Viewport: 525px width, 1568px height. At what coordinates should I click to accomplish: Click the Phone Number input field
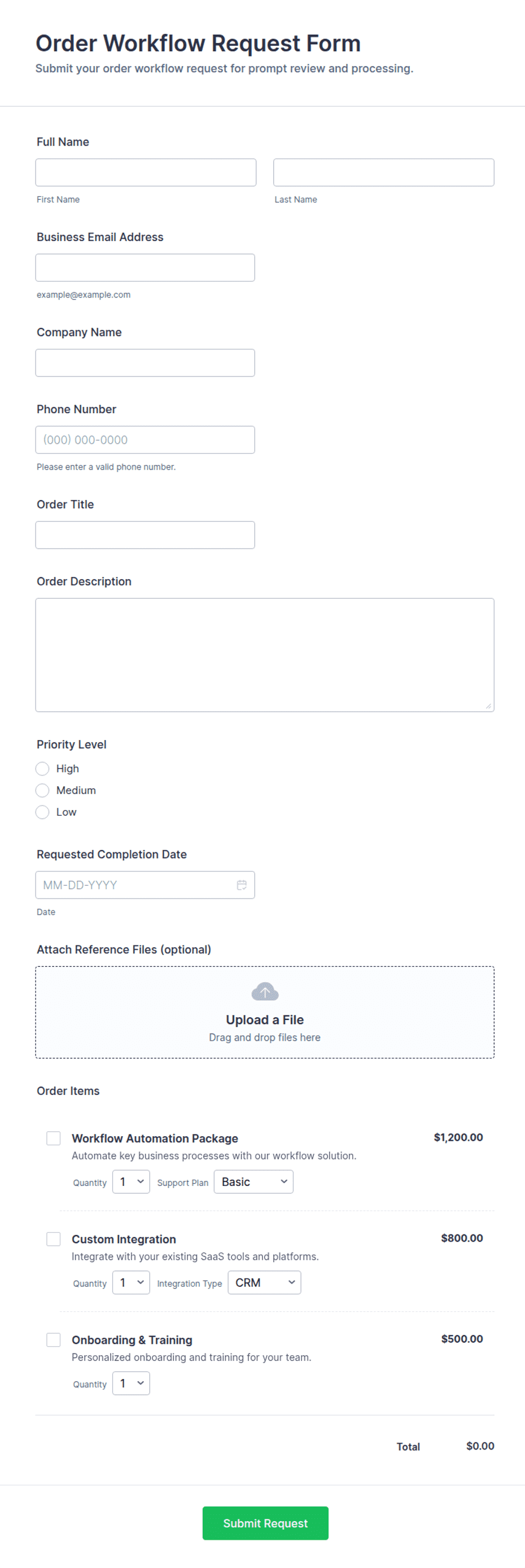coord(145,440)
